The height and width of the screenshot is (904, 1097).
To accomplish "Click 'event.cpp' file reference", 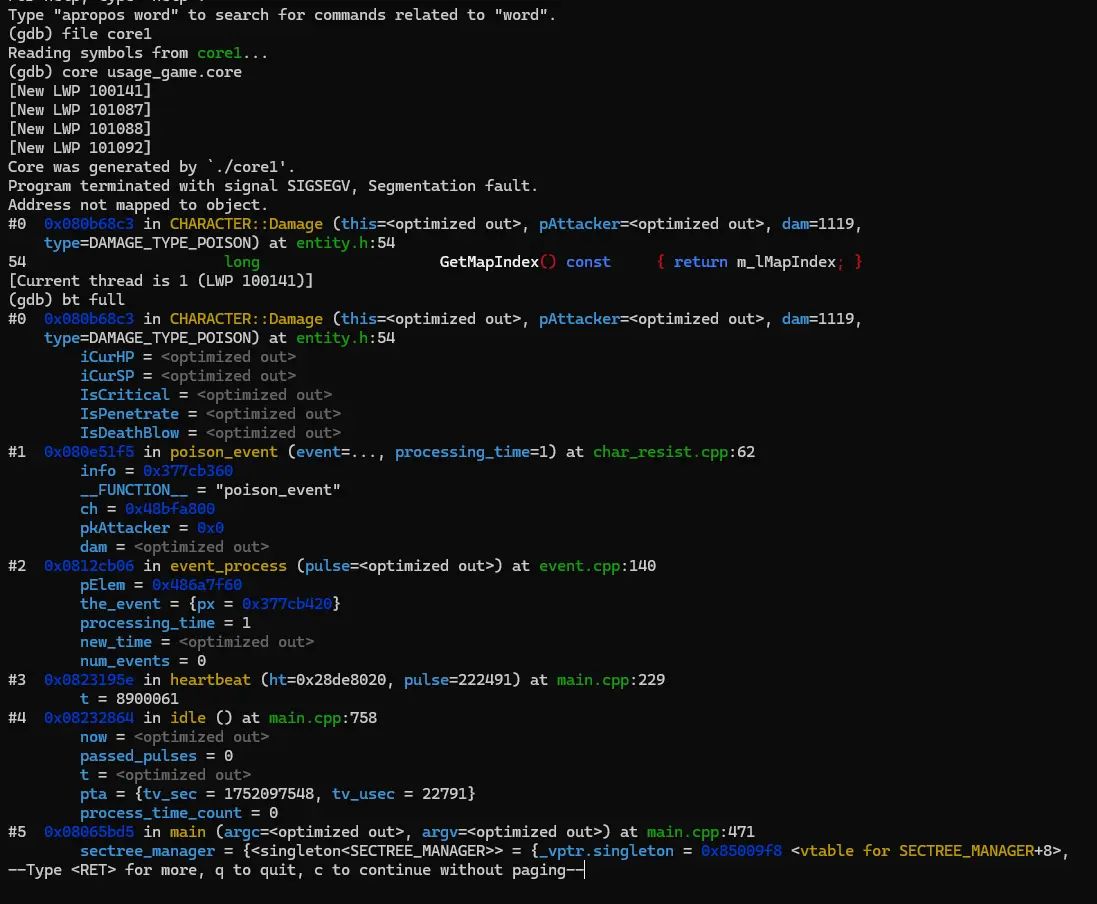I will [x=579, y=565].
